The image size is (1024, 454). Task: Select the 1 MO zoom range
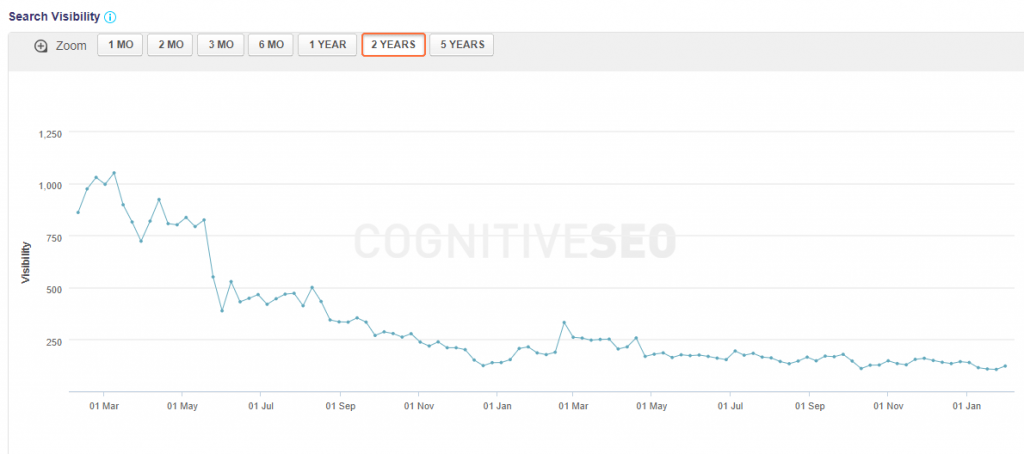[x=120, y=46]
